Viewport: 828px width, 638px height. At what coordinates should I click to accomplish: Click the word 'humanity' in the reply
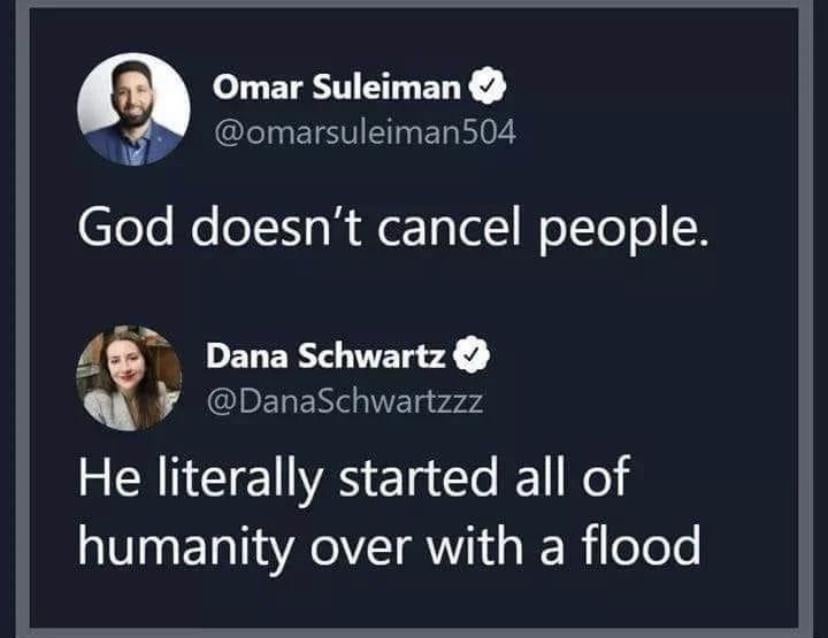click(x=185, y=548)
